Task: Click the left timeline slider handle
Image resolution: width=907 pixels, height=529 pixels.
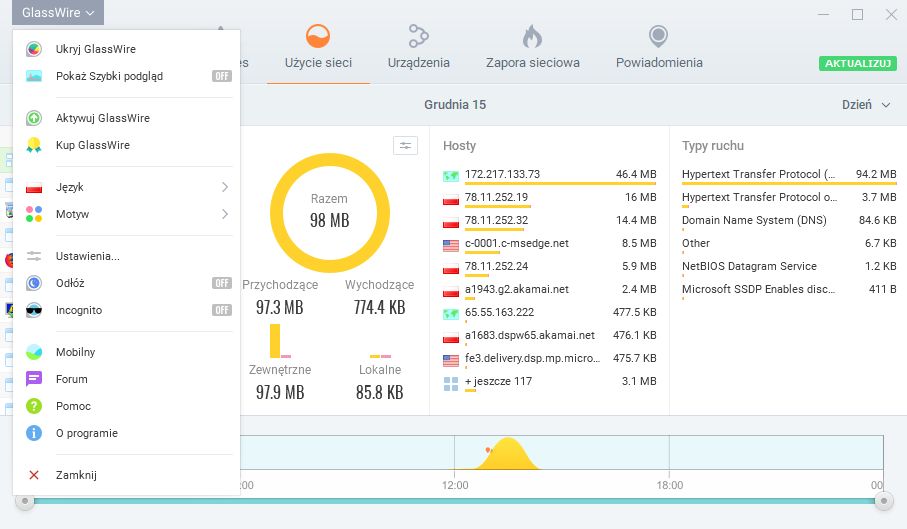Action: pos(24,501)
